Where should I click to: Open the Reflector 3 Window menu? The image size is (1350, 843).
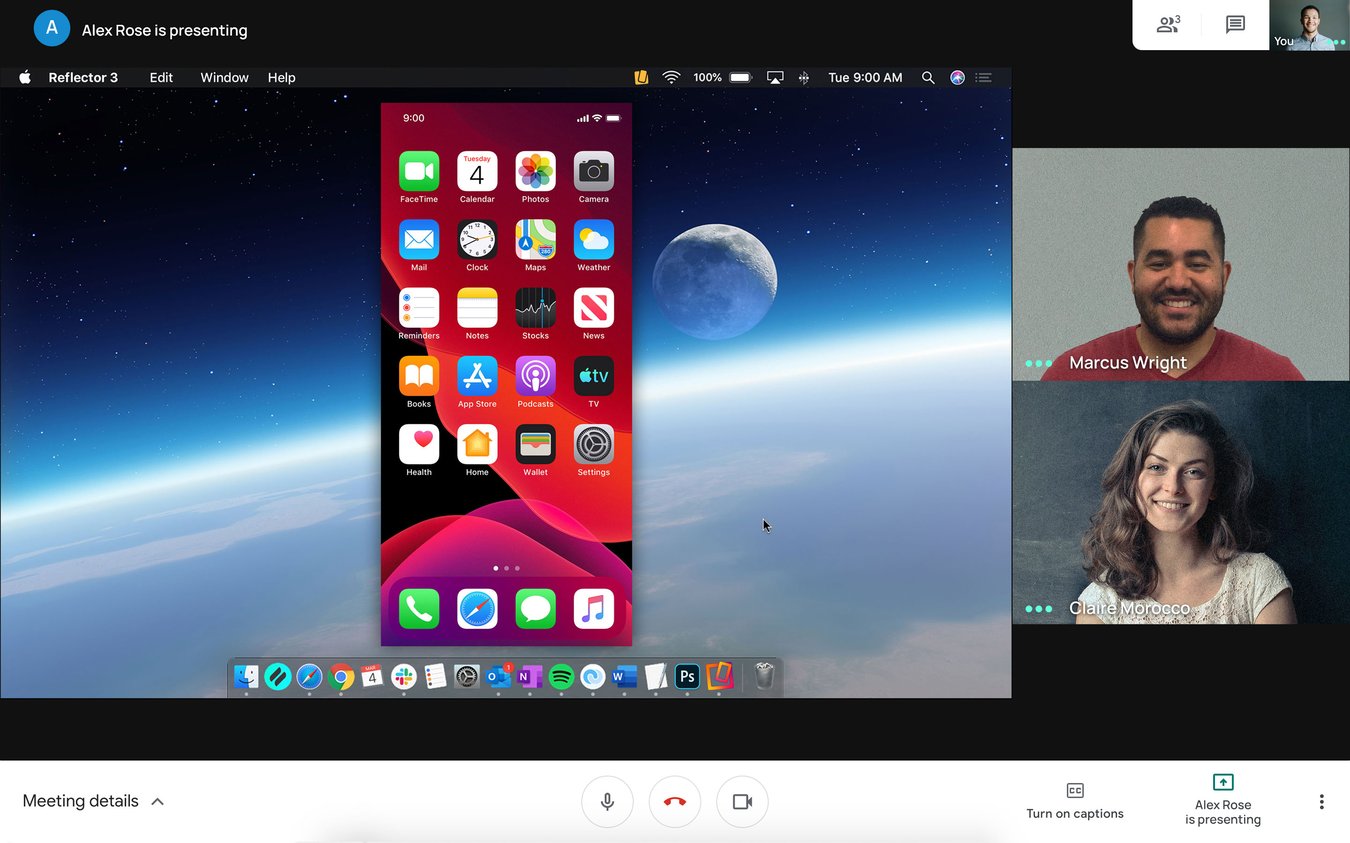coord(224,77)
